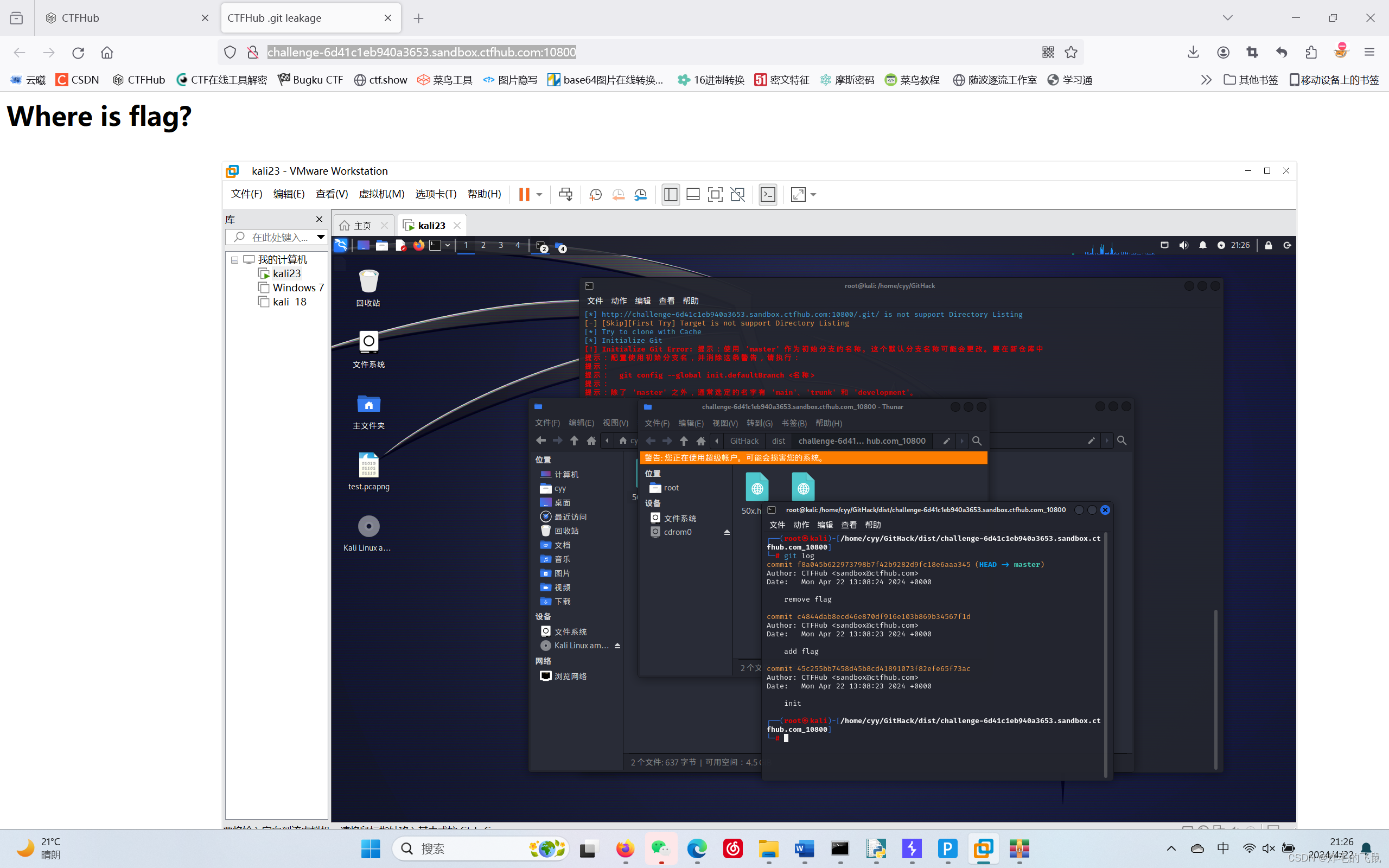Click the Thunar search magnifier icon
1389x868 pixels.
(x=977, y=441)
